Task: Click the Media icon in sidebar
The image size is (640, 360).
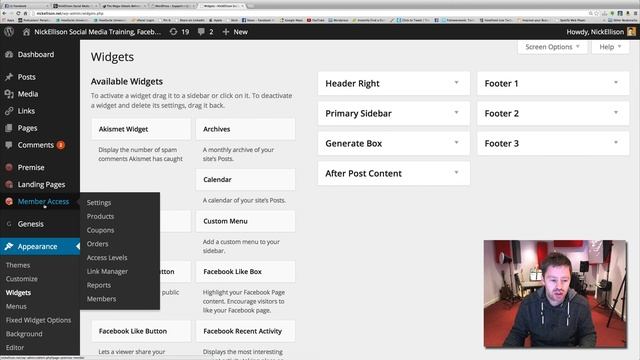Action: coord(9,94)
